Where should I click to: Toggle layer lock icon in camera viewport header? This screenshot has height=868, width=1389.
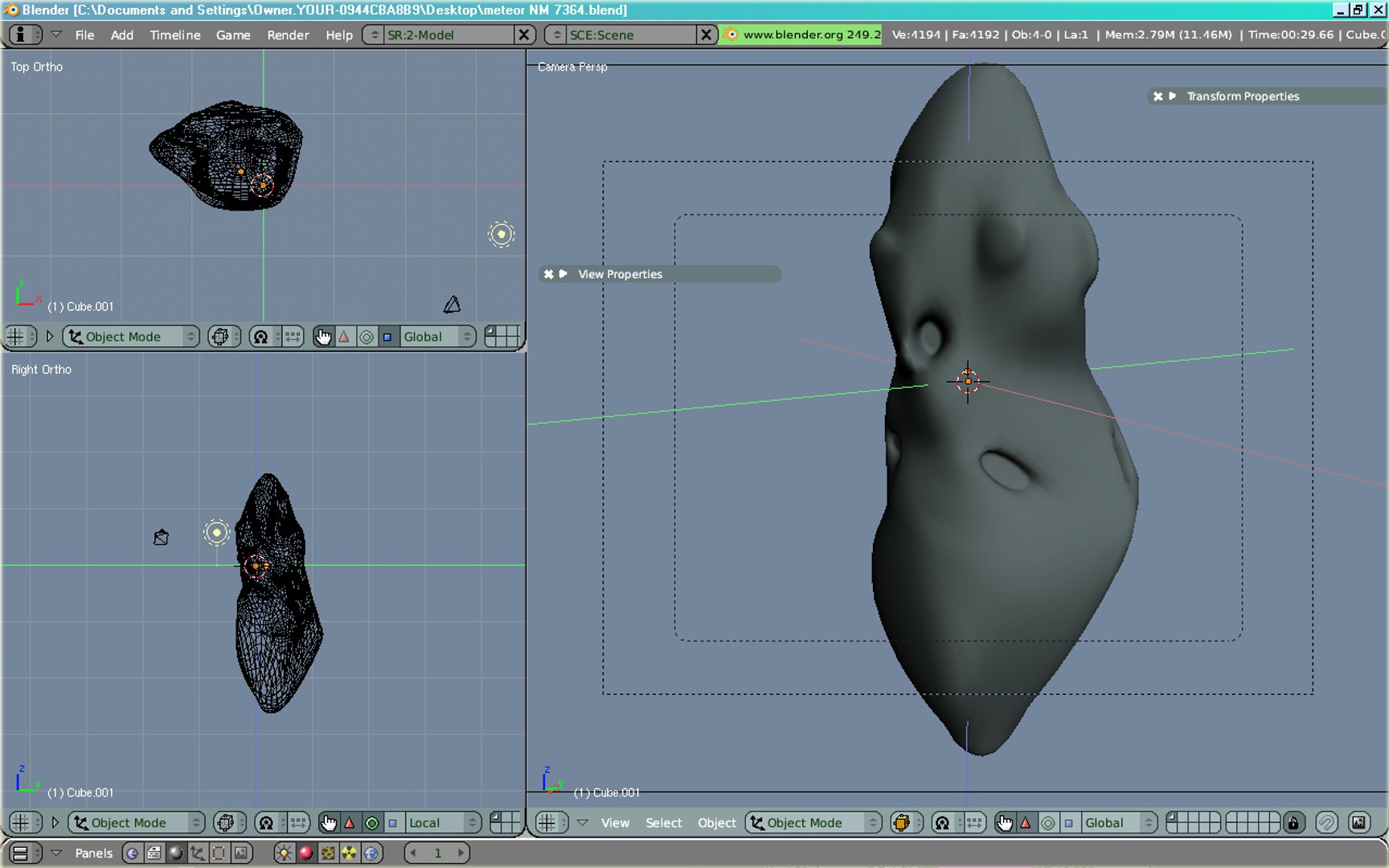1293,822
